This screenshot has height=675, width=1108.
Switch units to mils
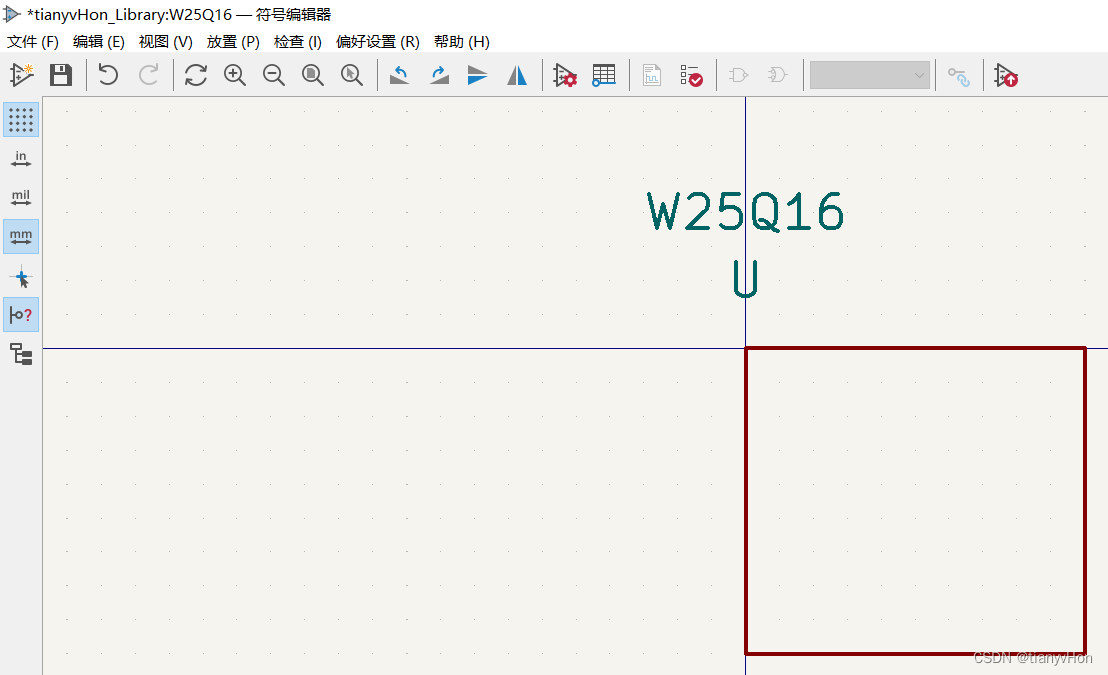21,197
